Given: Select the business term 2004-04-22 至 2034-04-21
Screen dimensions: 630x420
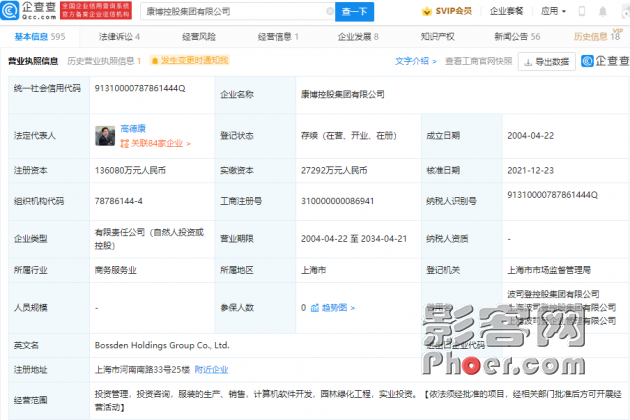Looking at the screenshot, I should [x=354, y=239].
